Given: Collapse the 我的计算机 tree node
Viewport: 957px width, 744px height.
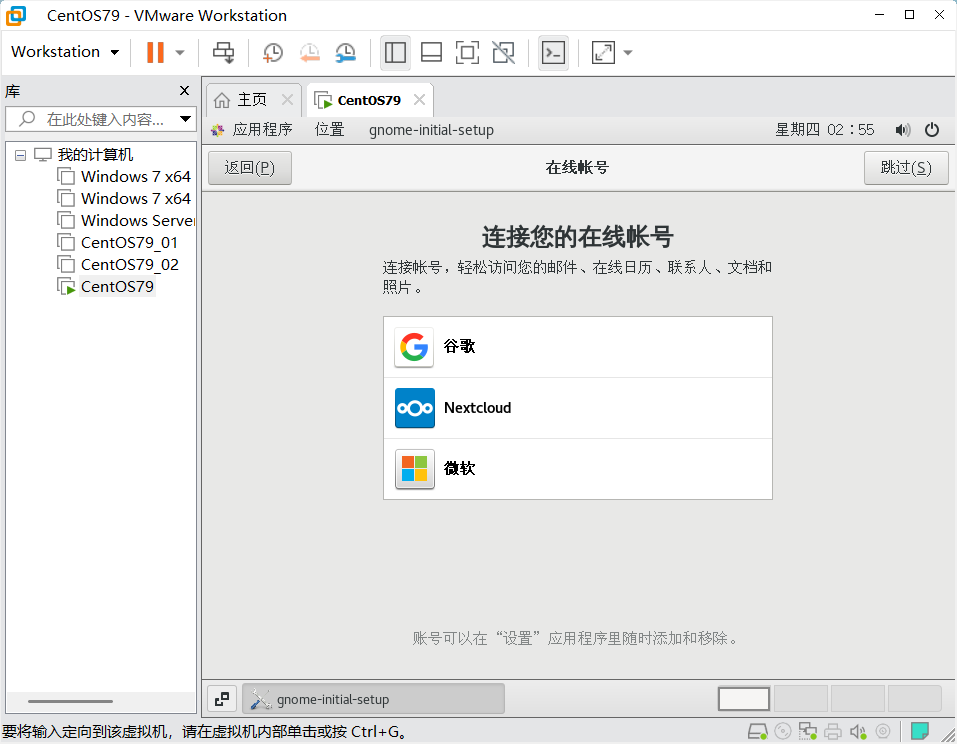Looking at the screenshot, I should coord(20,155).
